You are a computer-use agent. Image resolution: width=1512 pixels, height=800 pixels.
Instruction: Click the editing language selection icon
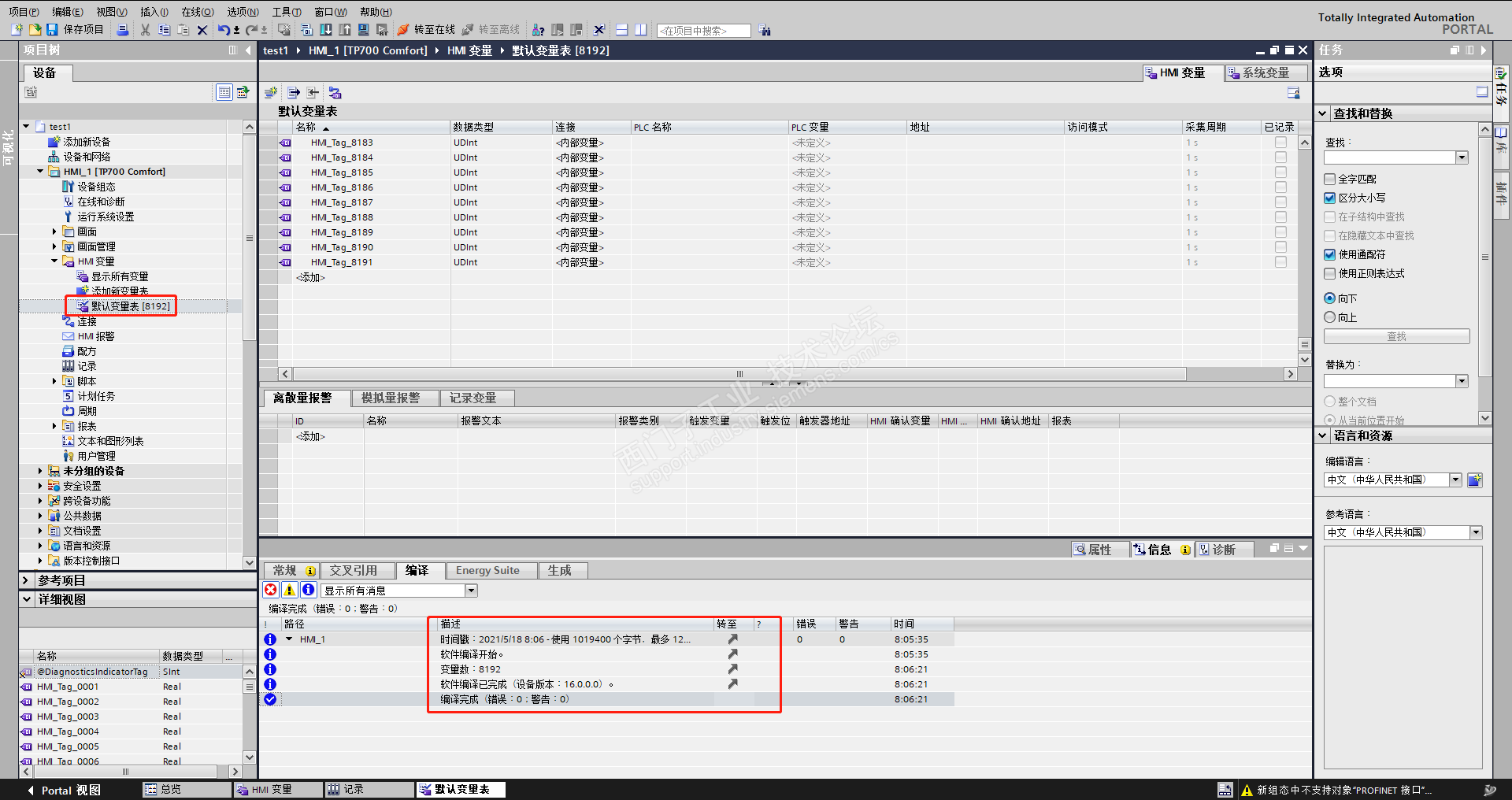click(x=1475, y=480)
